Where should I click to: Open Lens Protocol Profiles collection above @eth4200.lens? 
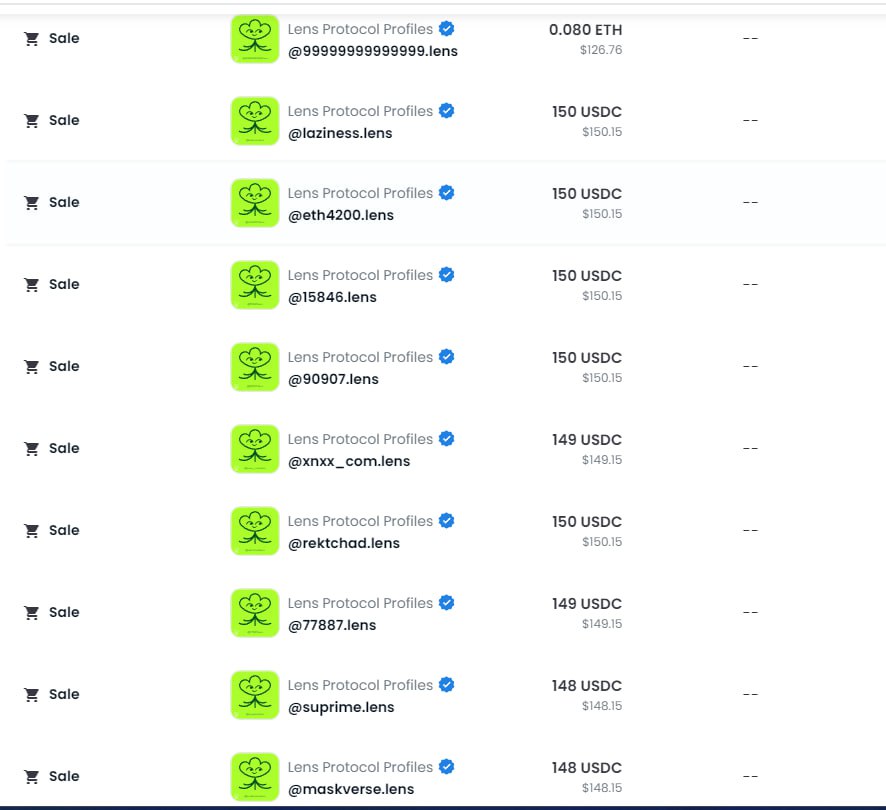tap(361, 193)
